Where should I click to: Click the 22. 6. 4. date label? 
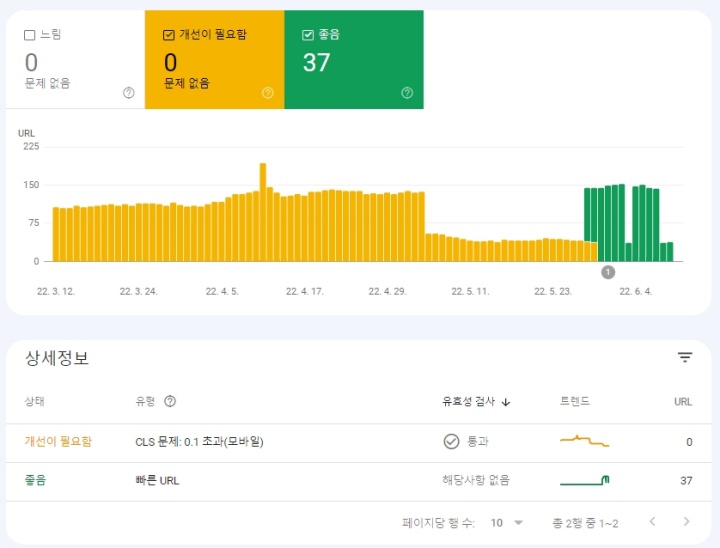[x=636, y=291]
